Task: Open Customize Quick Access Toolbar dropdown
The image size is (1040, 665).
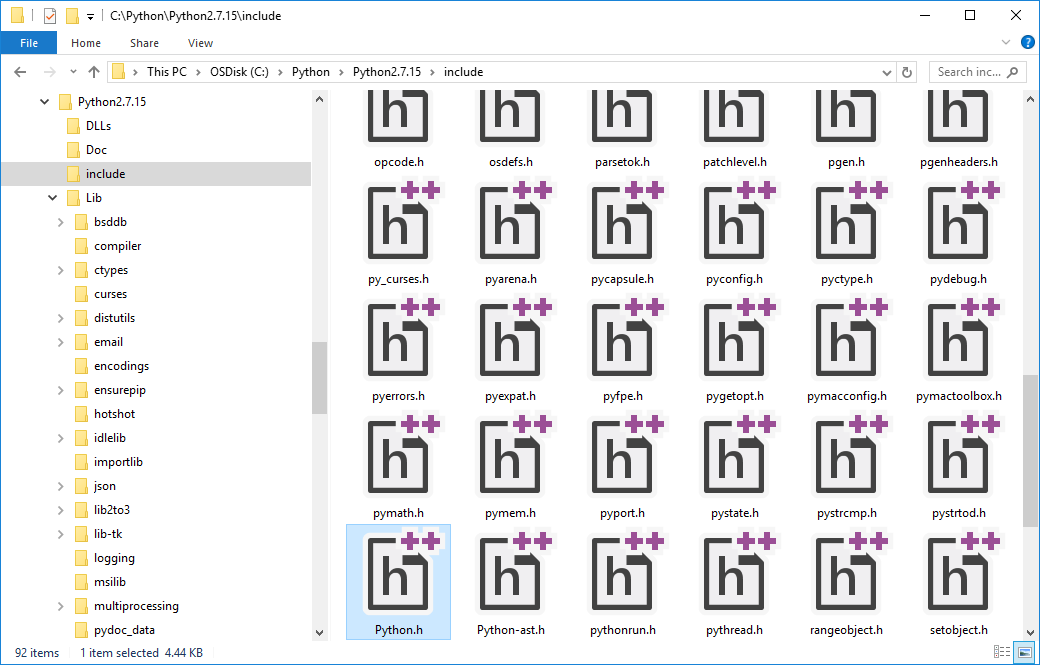Action: coord(91,17)
